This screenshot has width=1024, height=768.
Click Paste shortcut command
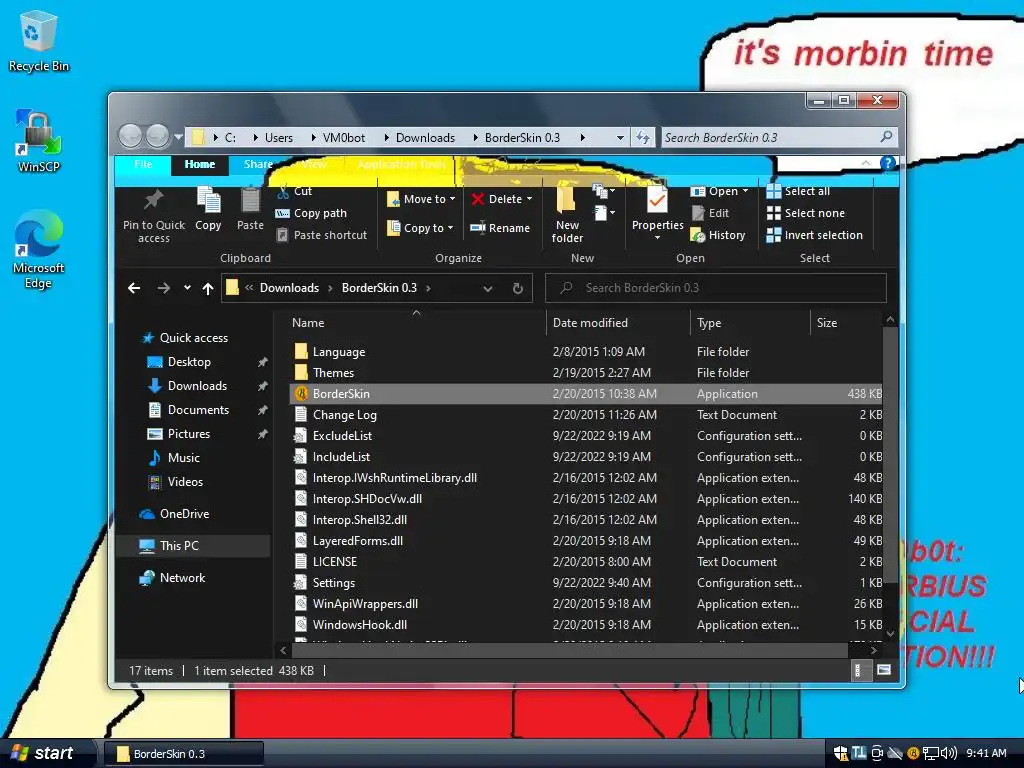tap(321, 235)
